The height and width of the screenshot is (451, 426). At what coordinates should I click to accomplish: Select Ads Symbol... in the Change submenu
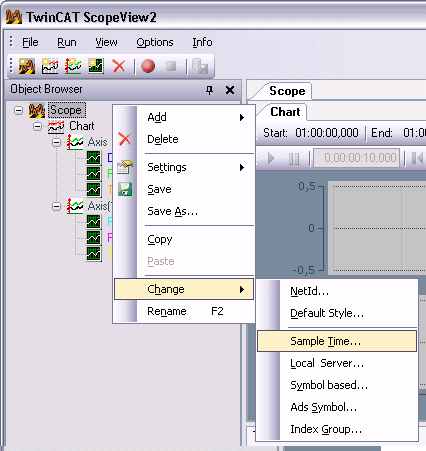tap(337, 407)
